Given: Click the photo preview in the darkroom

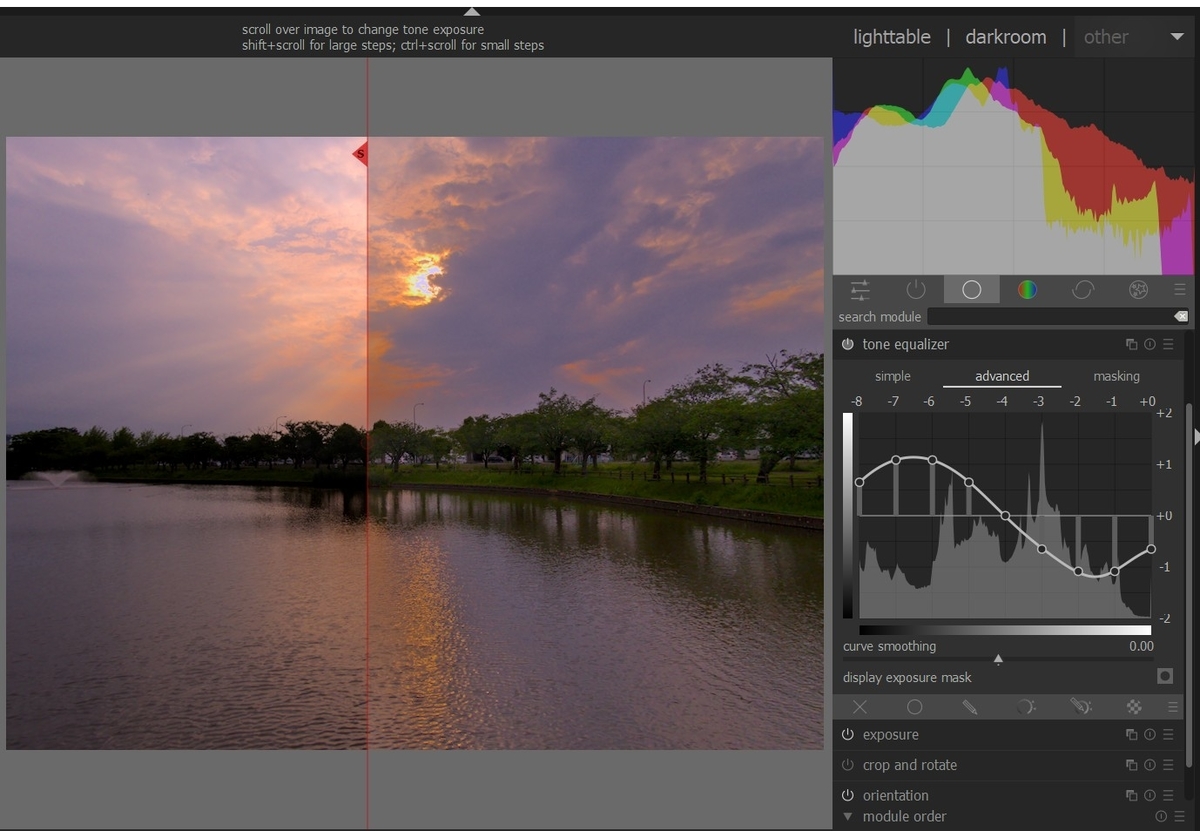Looking at the screenshot, I should (415, 443).
